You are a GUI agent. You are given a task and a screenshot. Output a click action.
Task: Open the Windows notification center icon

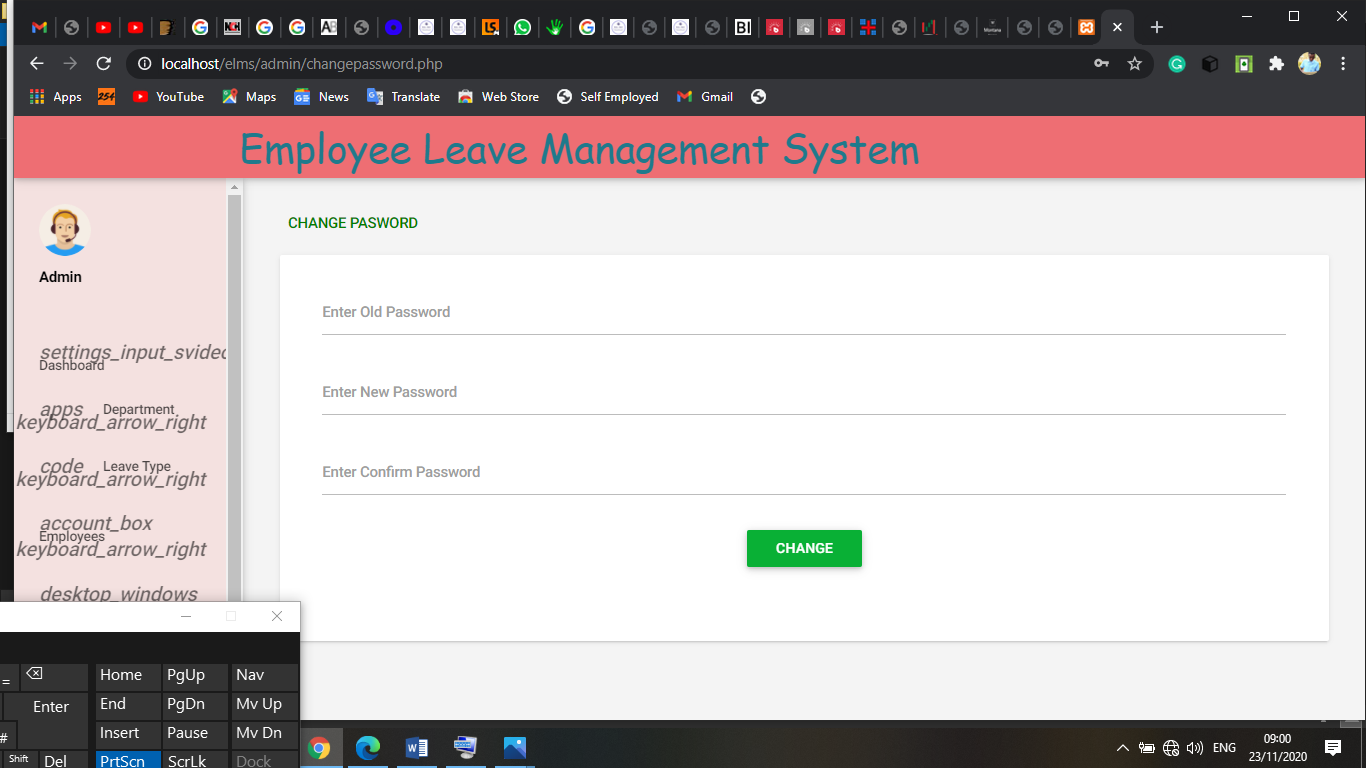point(1332,747)
